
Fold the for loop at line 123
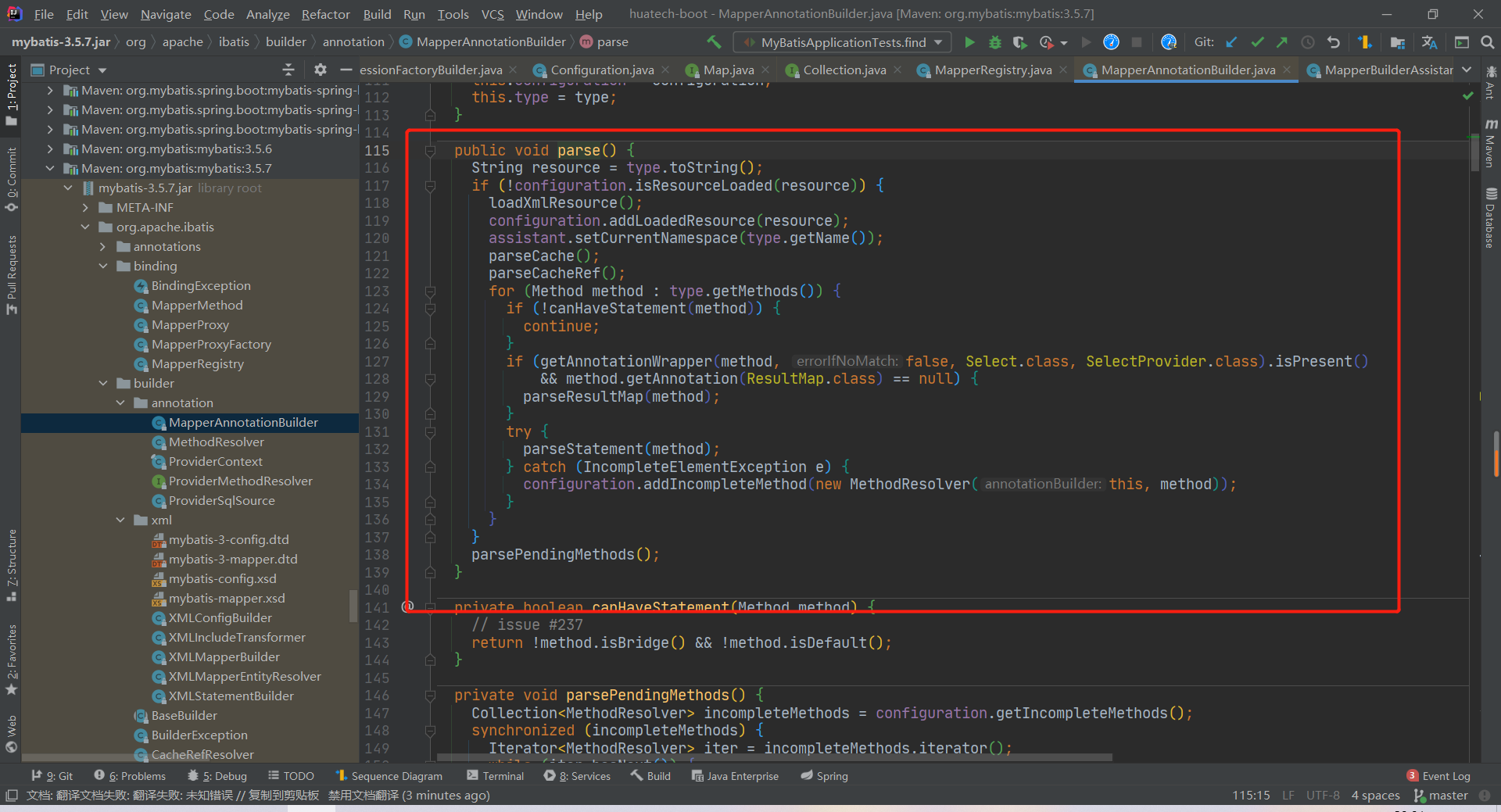tap(430, 292)
